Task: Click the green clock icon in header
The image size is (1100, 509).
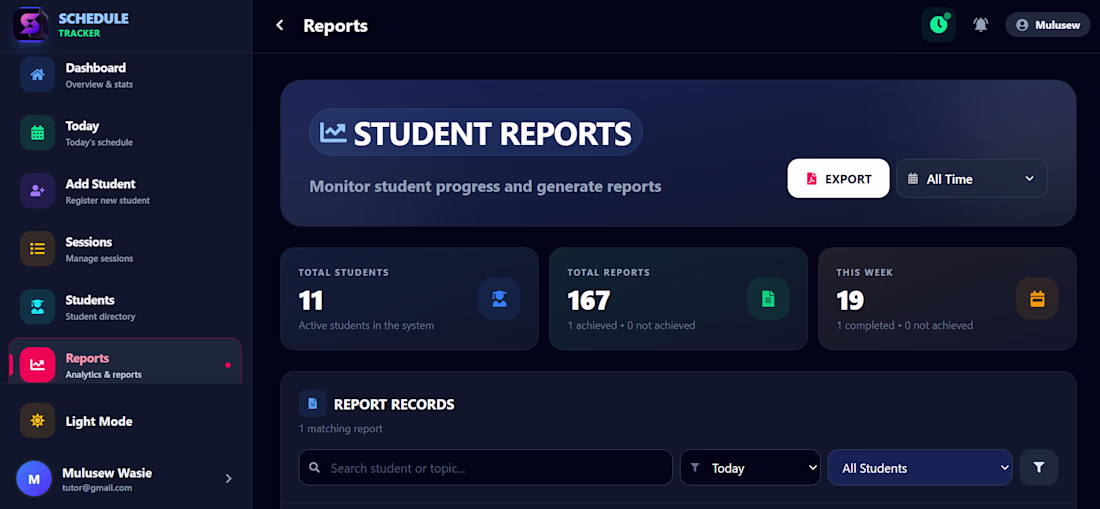Action: click(938, 25)
